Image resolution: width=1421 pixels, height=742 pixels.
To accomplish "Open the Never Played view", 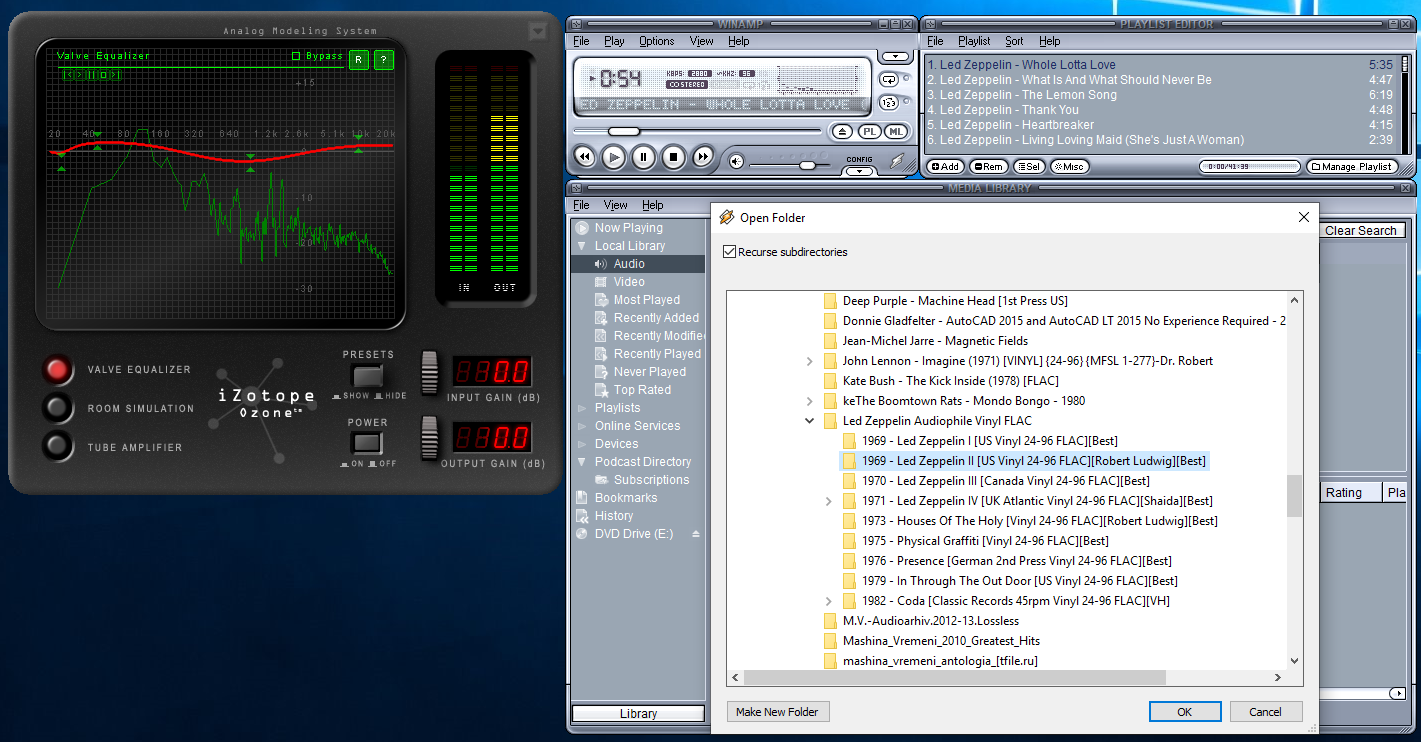I will [x=649, y=372].
